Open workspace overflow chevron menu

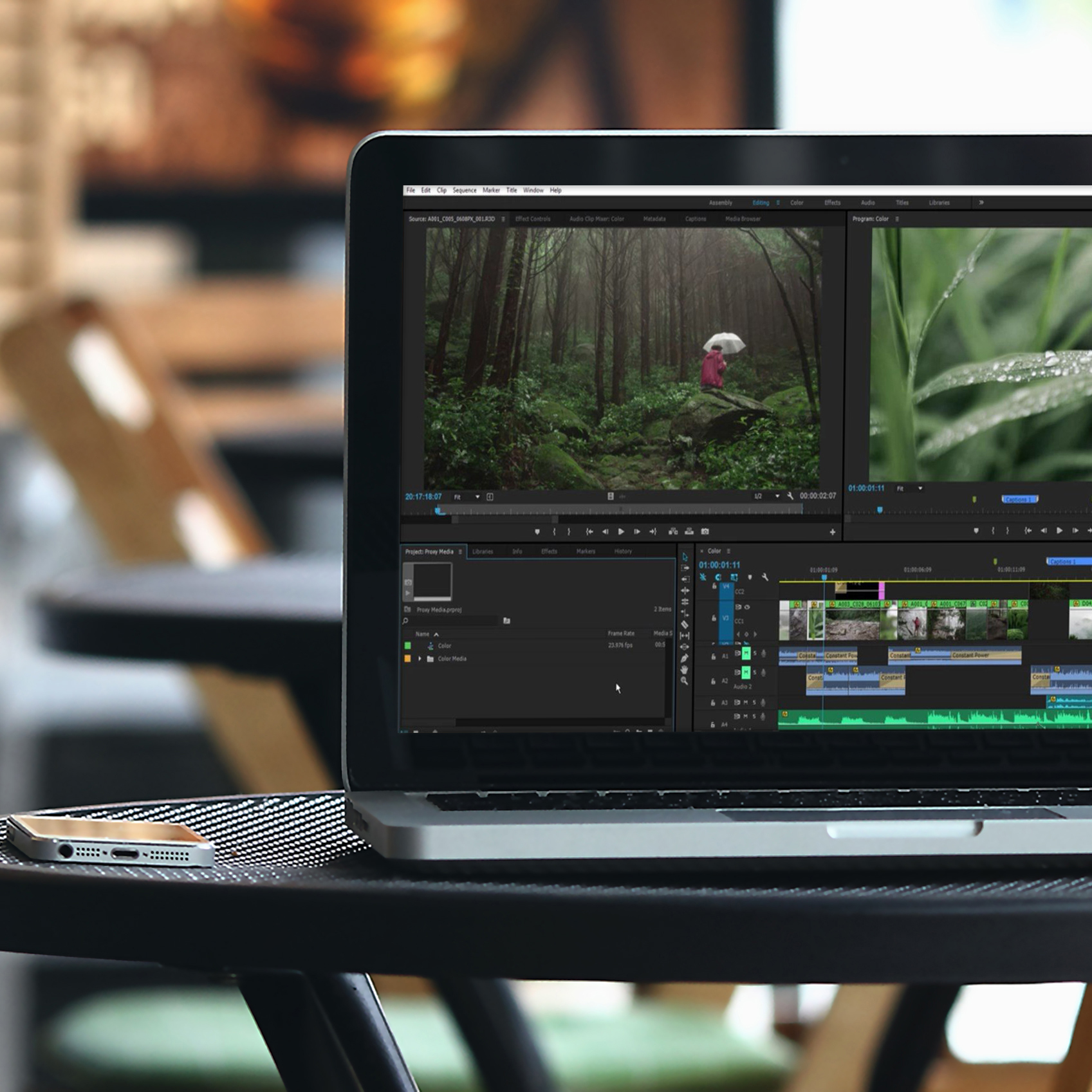tap(981, 203)
